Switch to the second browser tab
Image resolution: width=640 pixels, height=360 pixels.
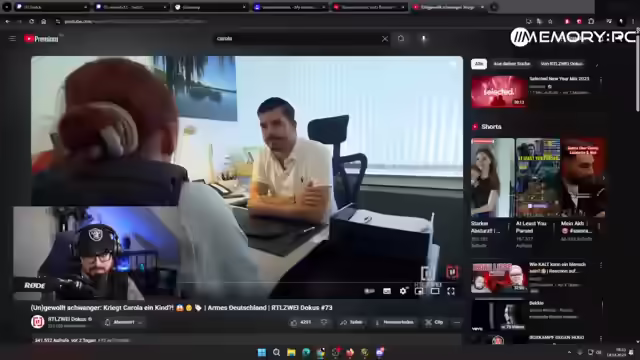pos(131,7)
